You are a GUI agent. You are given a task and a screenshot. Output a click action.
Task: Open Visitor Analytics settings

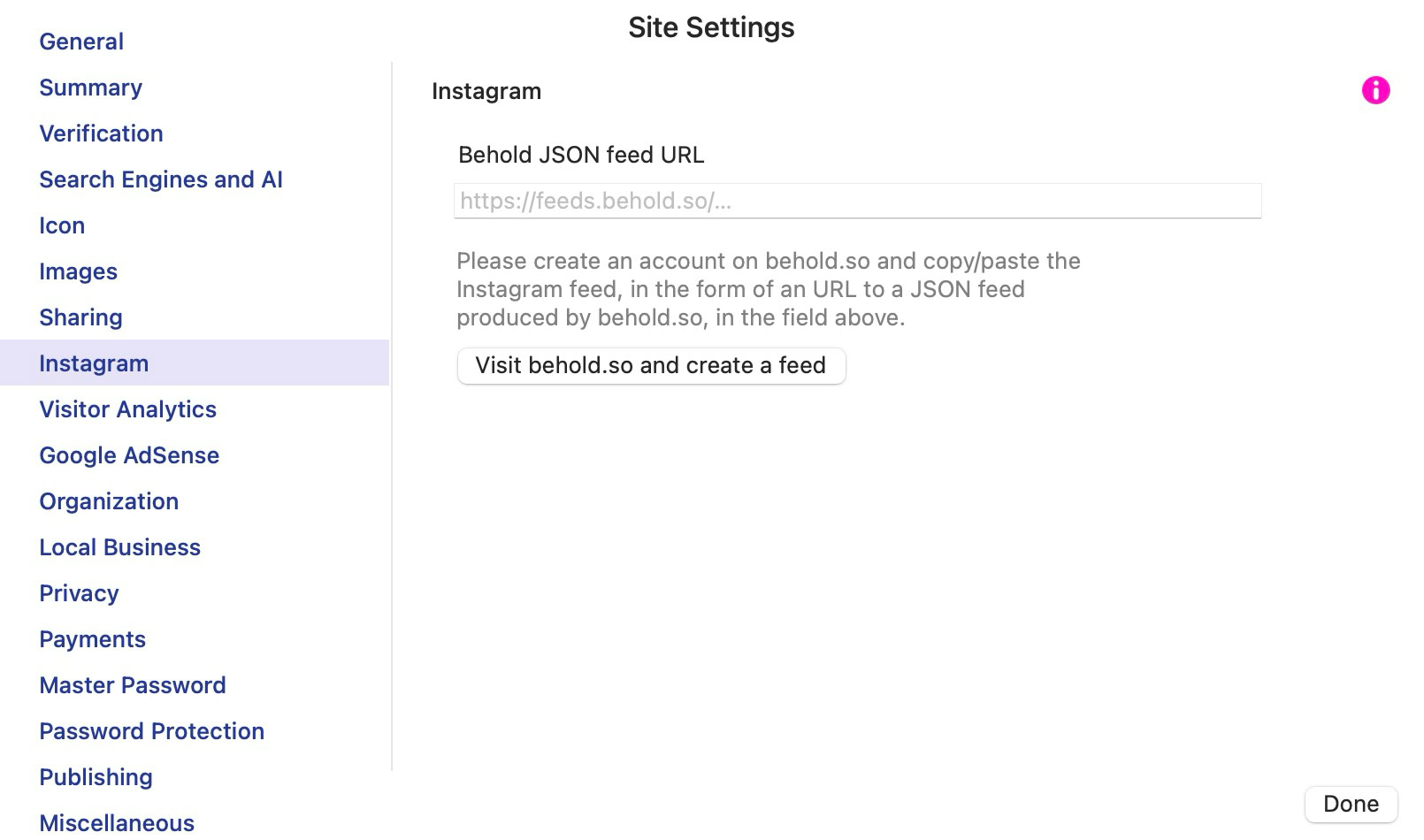pyautogui.click(x=127, y=409)
